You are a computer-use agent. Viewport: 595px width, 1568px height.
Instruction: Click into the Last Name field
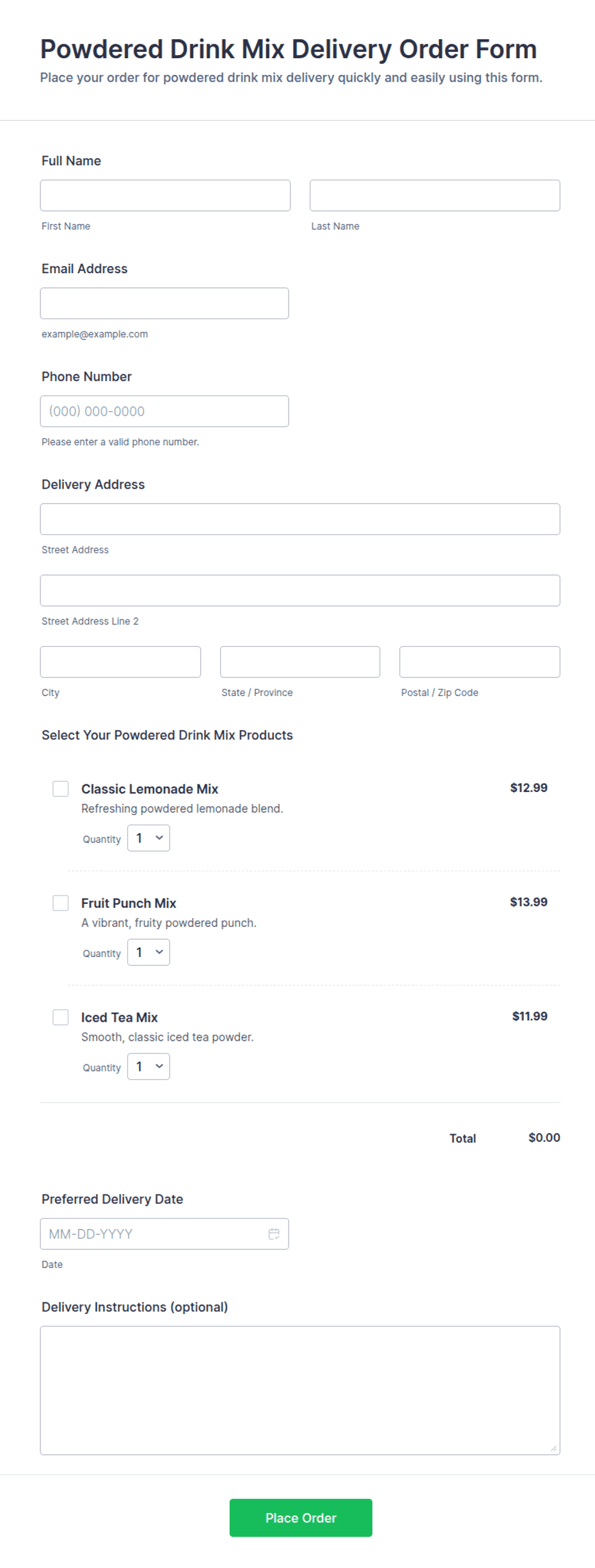coord(435,195)
